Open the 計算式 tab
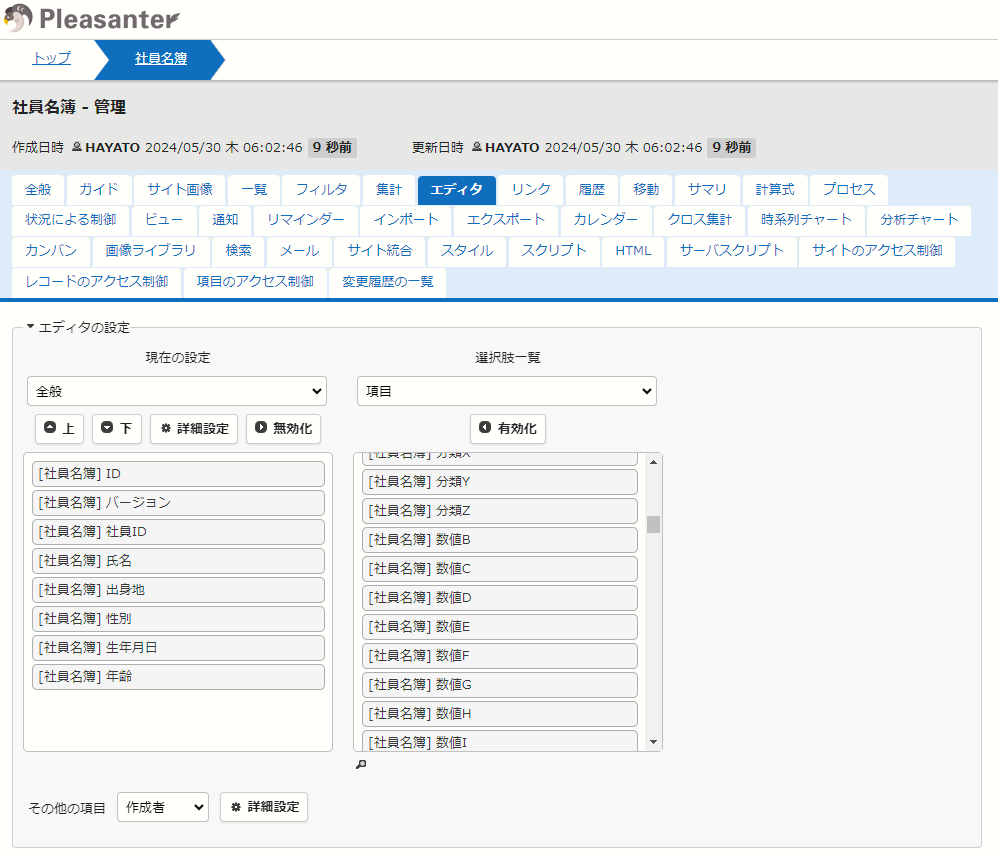The image size is (998, 857). click(x=775, y=190)
